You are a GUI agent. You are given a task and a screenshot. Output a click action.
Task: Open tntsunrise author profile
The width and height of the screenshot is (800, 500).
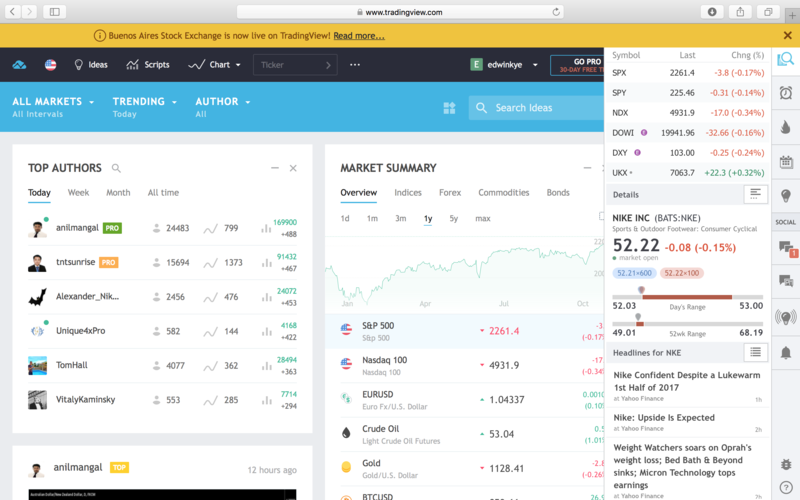pos(76,262)
